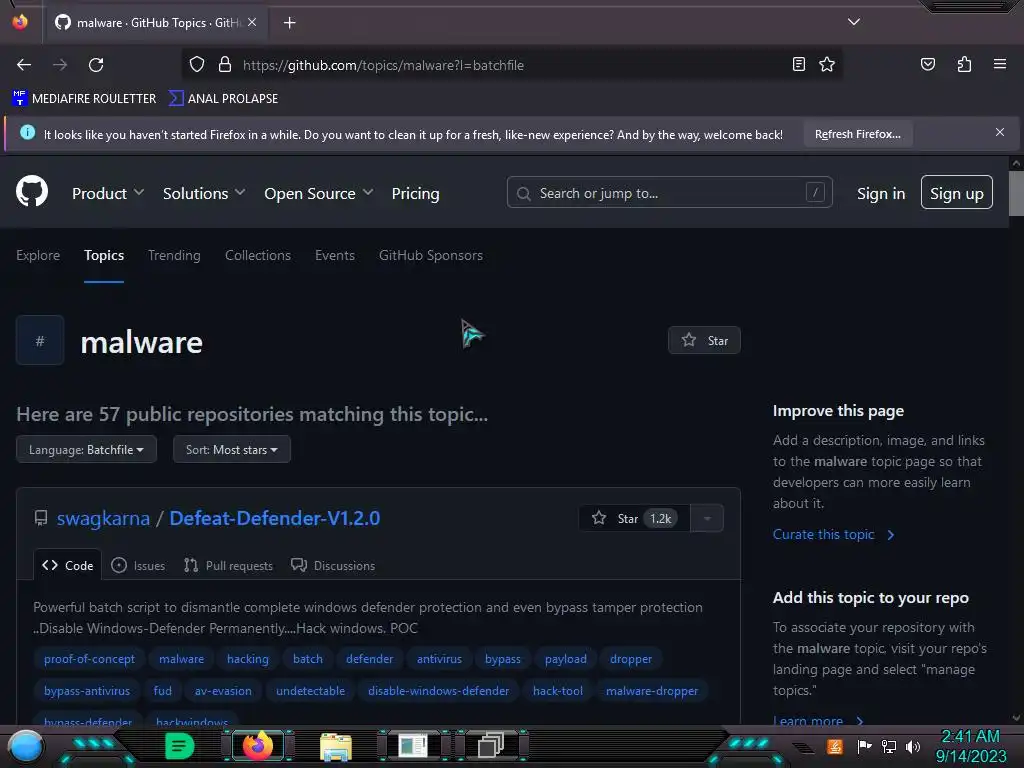Open the Collections tab
The height and width of the screenshot is (768, 1024).
[x=258, y=255]
